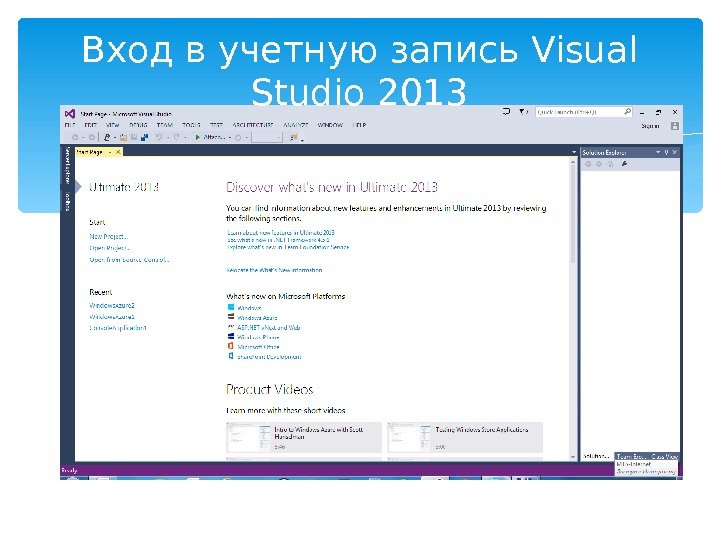
Task: Open the Solution Explorer window options dropdown
Action: tap(658, 152)
